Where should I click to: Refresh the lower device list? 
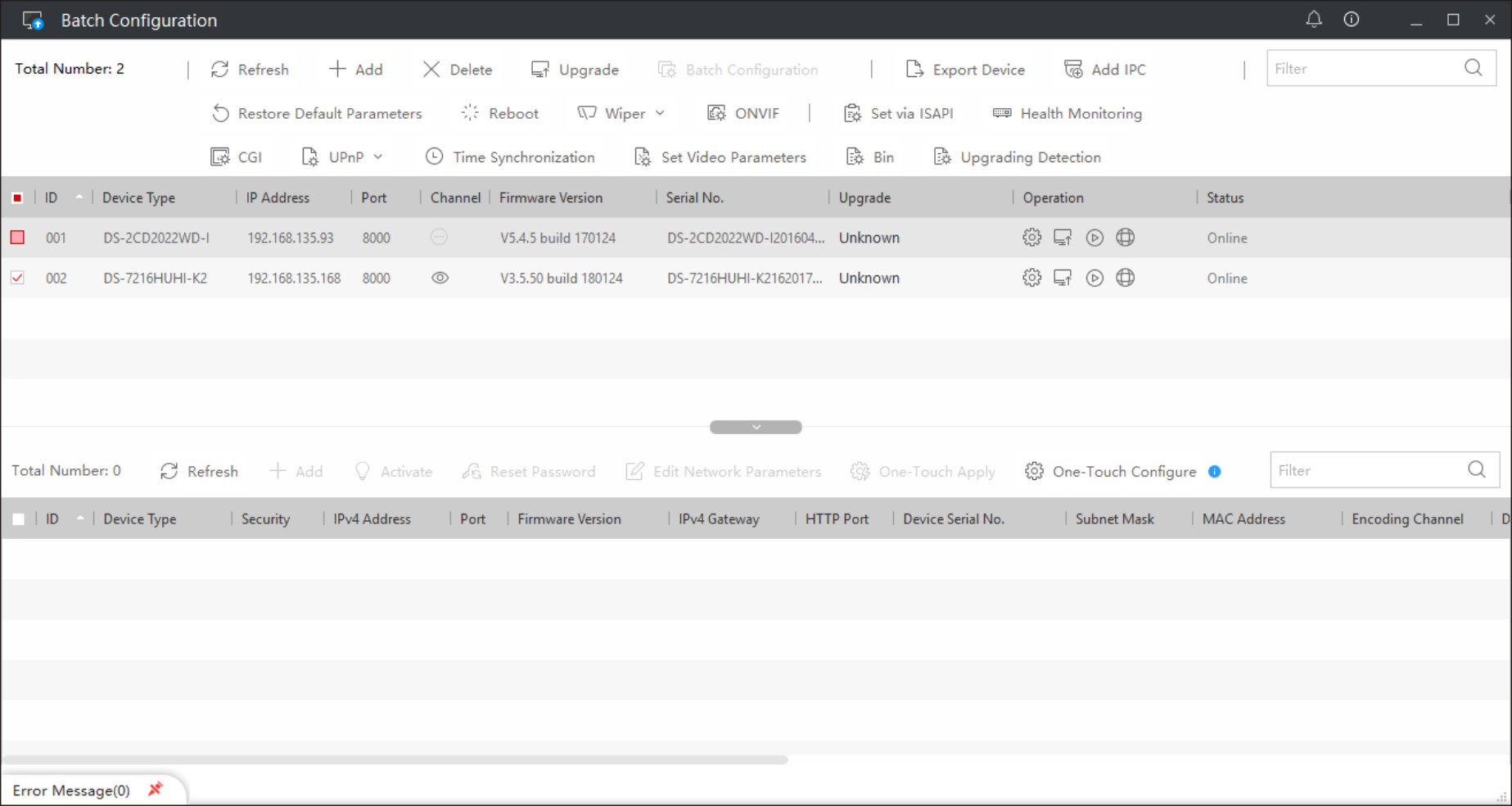coord(199,471)
